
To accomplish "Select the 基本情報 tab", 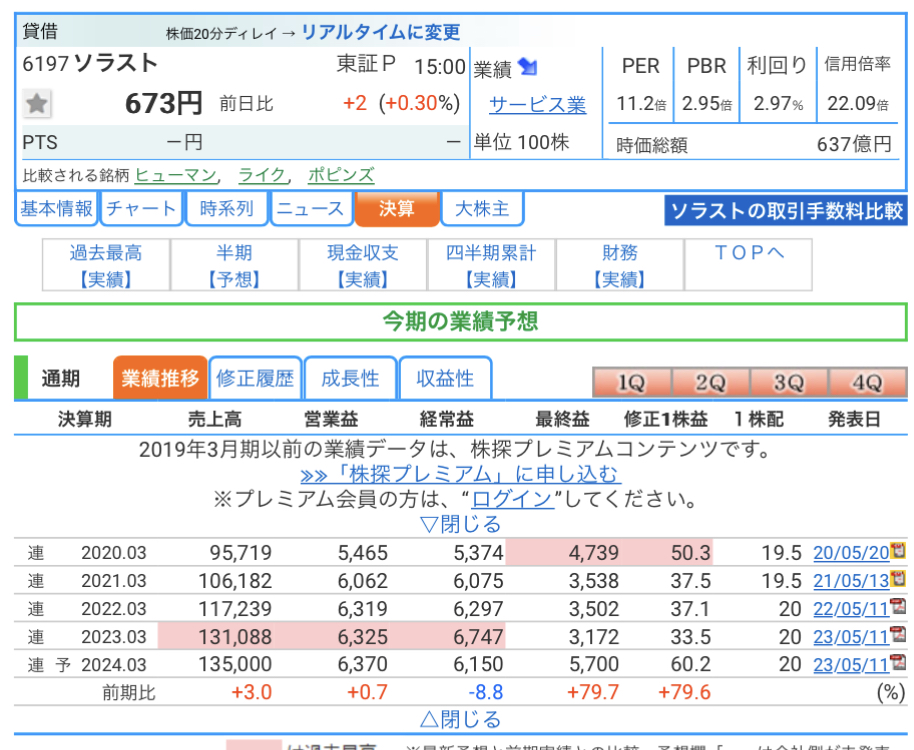I will pos(57,209).
